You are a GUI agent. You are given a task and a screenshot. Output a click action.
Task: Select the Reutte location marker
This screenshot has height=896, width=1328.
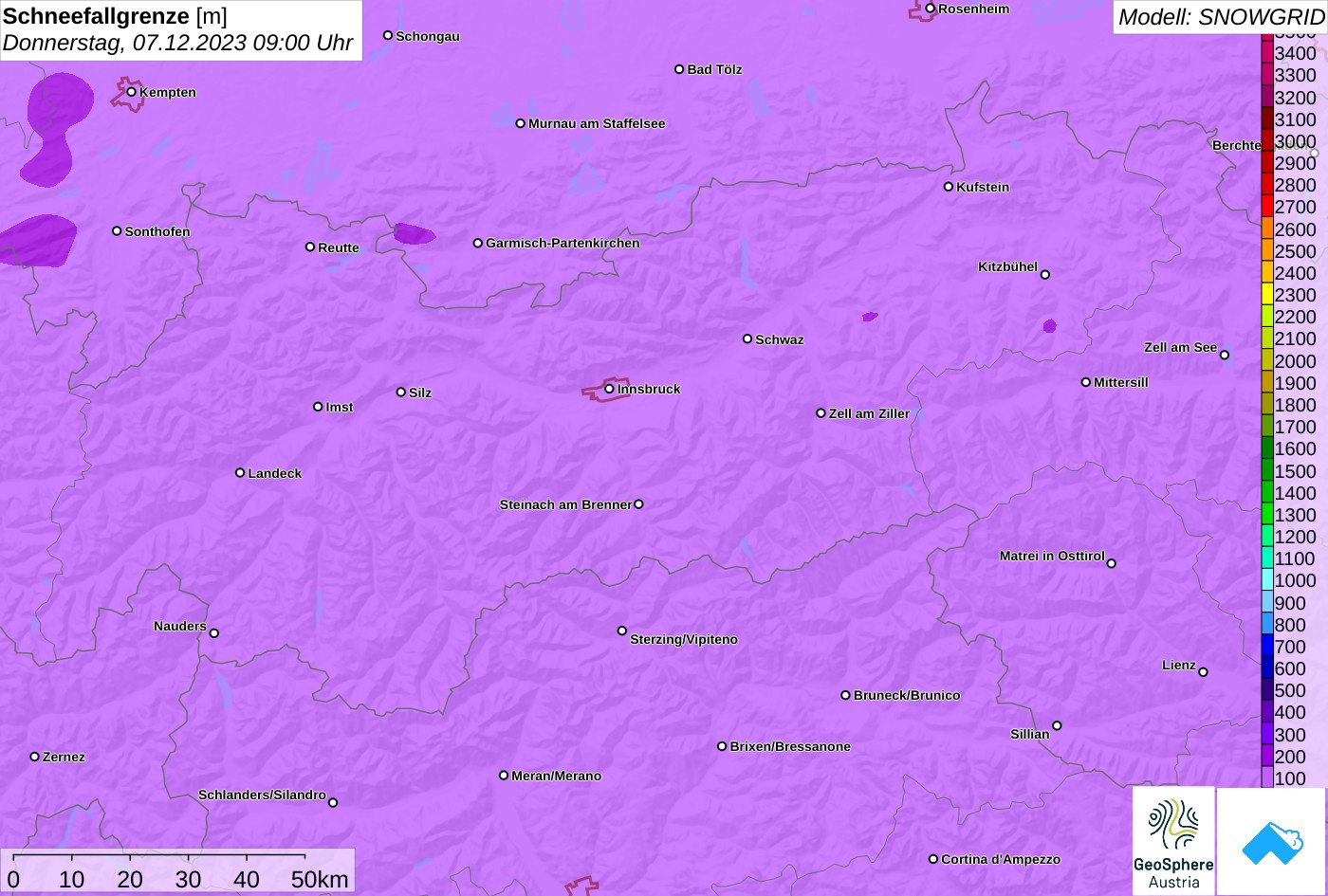310,247
